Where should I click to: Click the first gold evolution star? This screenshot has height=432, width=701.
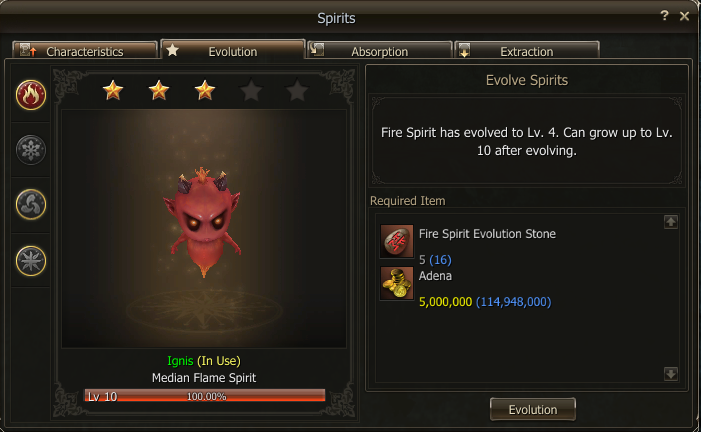click(113, 90)
